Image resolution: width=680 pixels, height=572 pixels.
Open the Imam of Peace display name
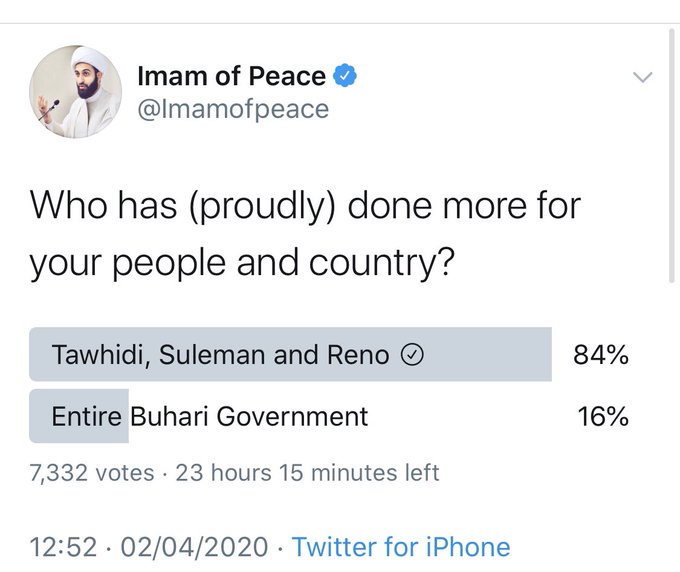(231, 76)
